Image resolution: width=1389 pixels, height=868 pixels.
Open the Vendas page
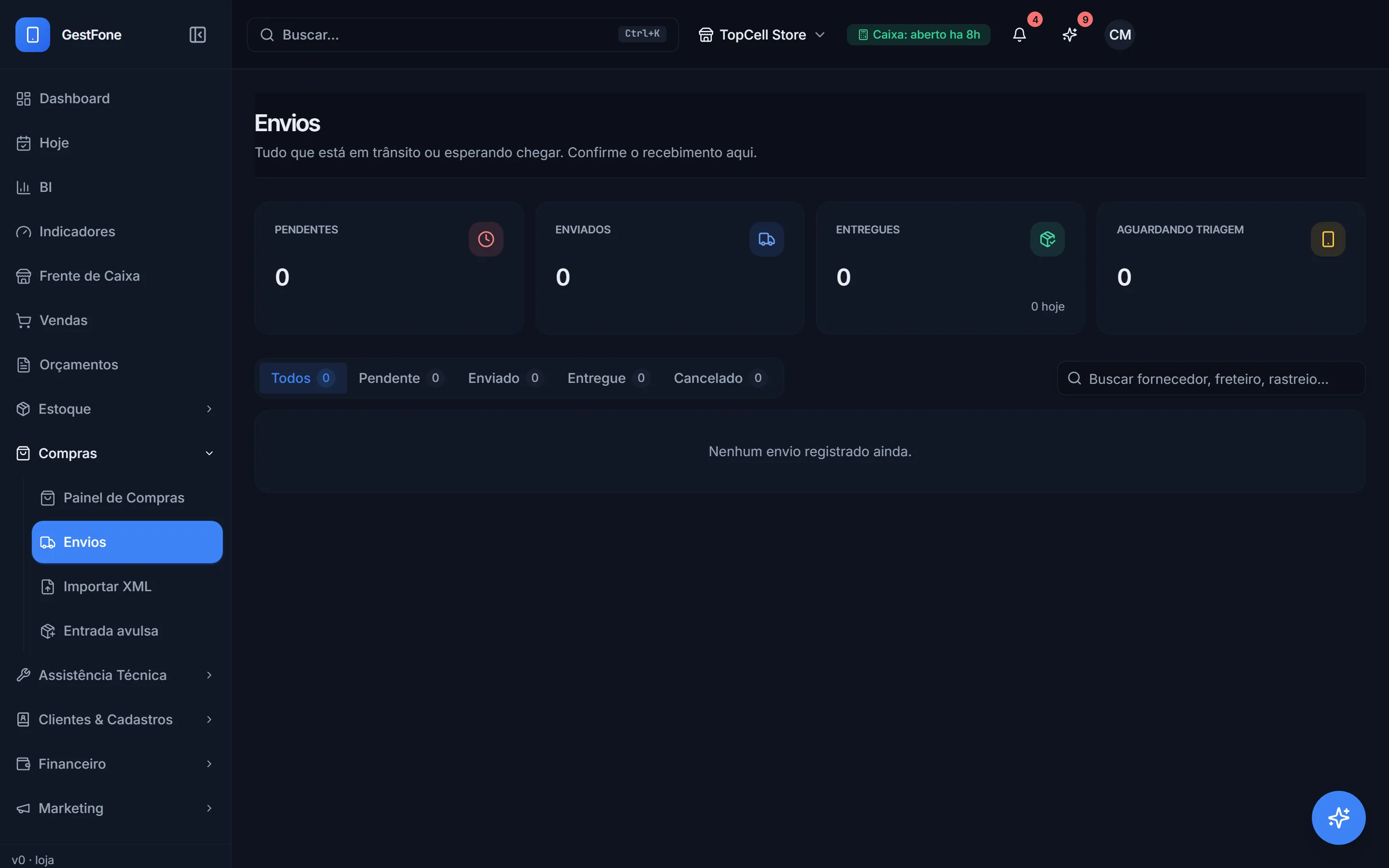(x=115, y=320)
